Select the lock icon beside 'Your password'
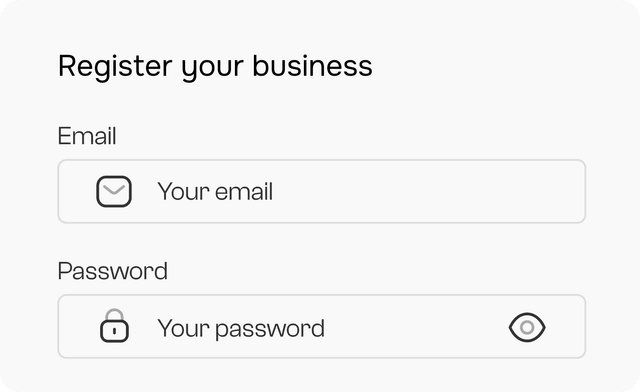Image resolution: width=640 pixels, height=392 pixels. pos(114,326)
